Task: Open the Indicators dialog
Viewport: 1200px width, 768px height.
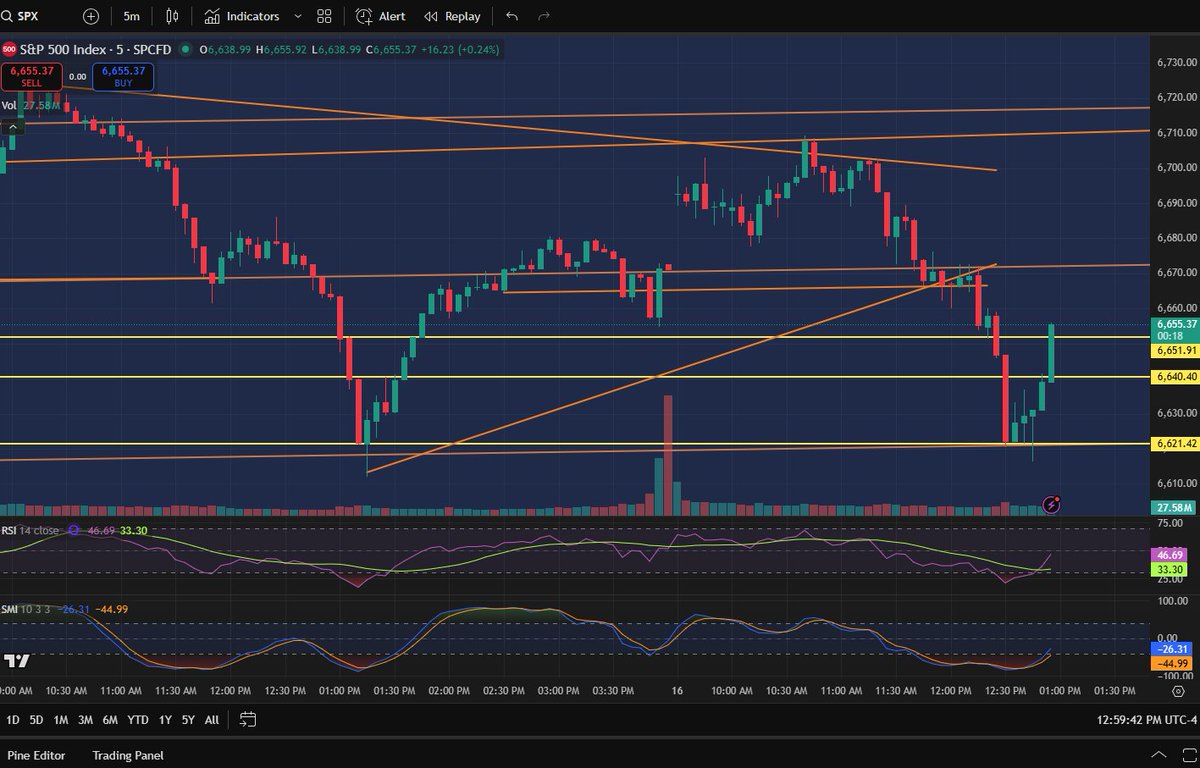Action: coord(241,16)
